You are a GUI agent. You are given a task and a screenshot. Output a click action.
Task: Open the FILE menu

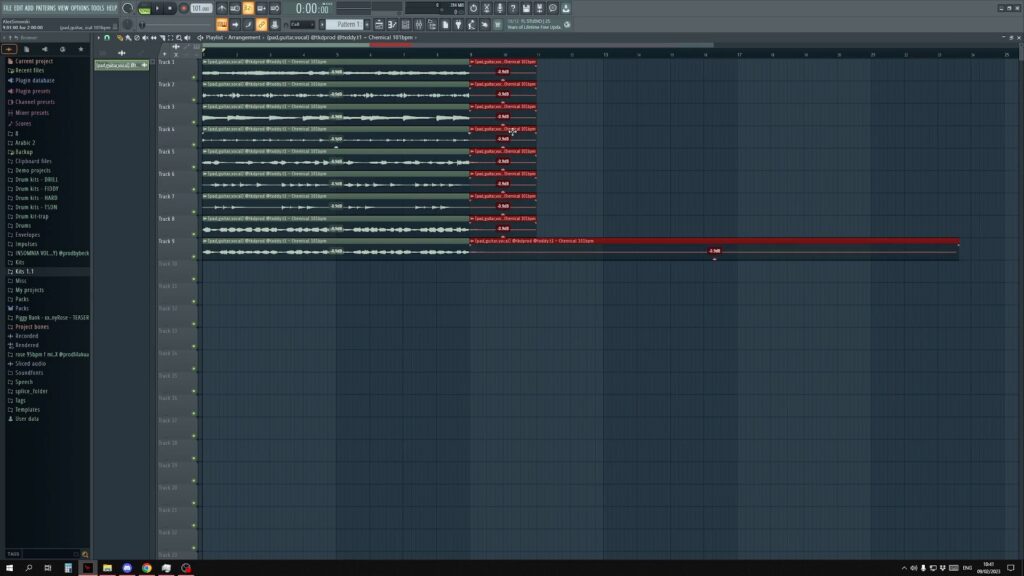(x=7, y=8)
